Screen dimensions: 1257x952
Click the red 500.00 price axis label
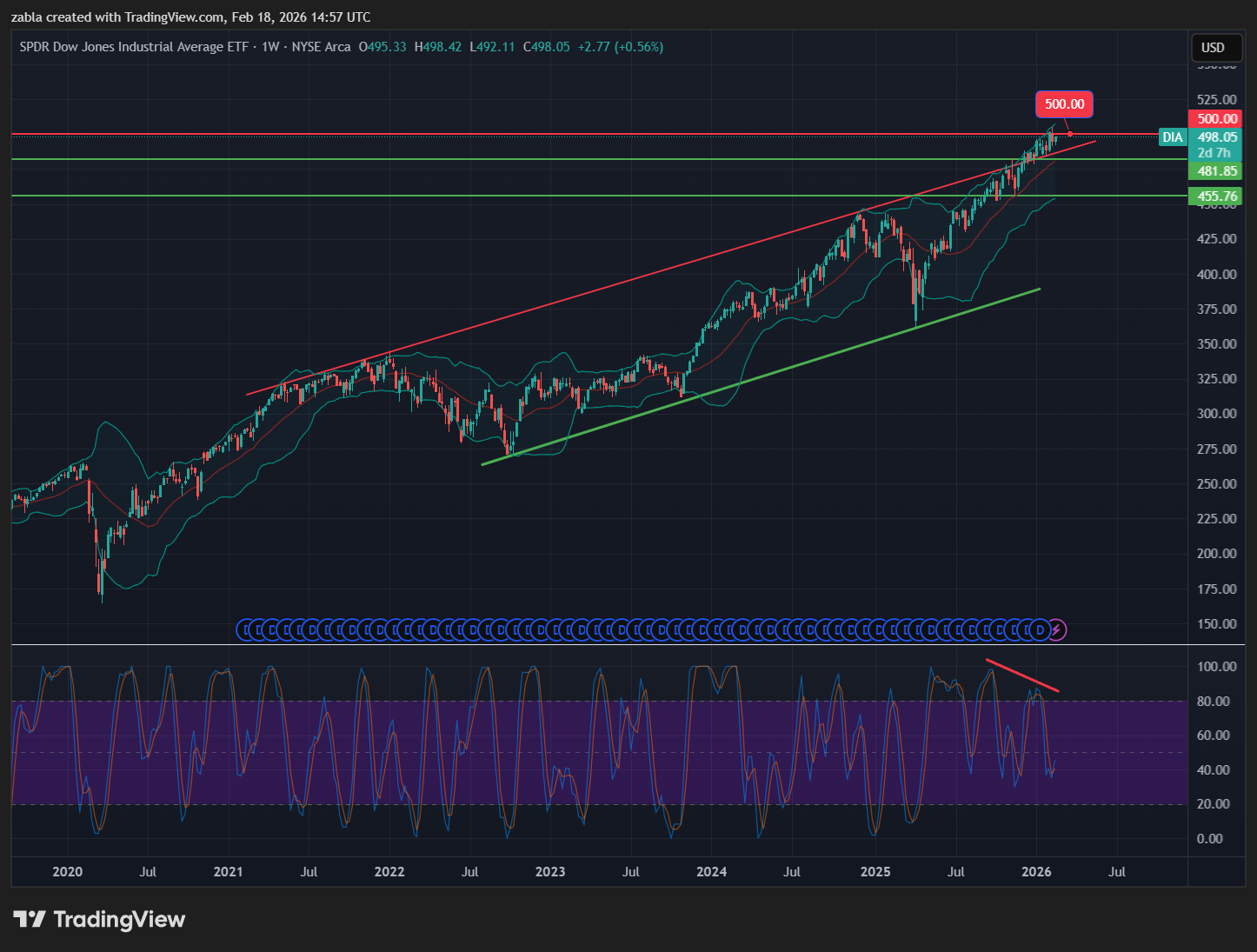(x=1217, y=119)
